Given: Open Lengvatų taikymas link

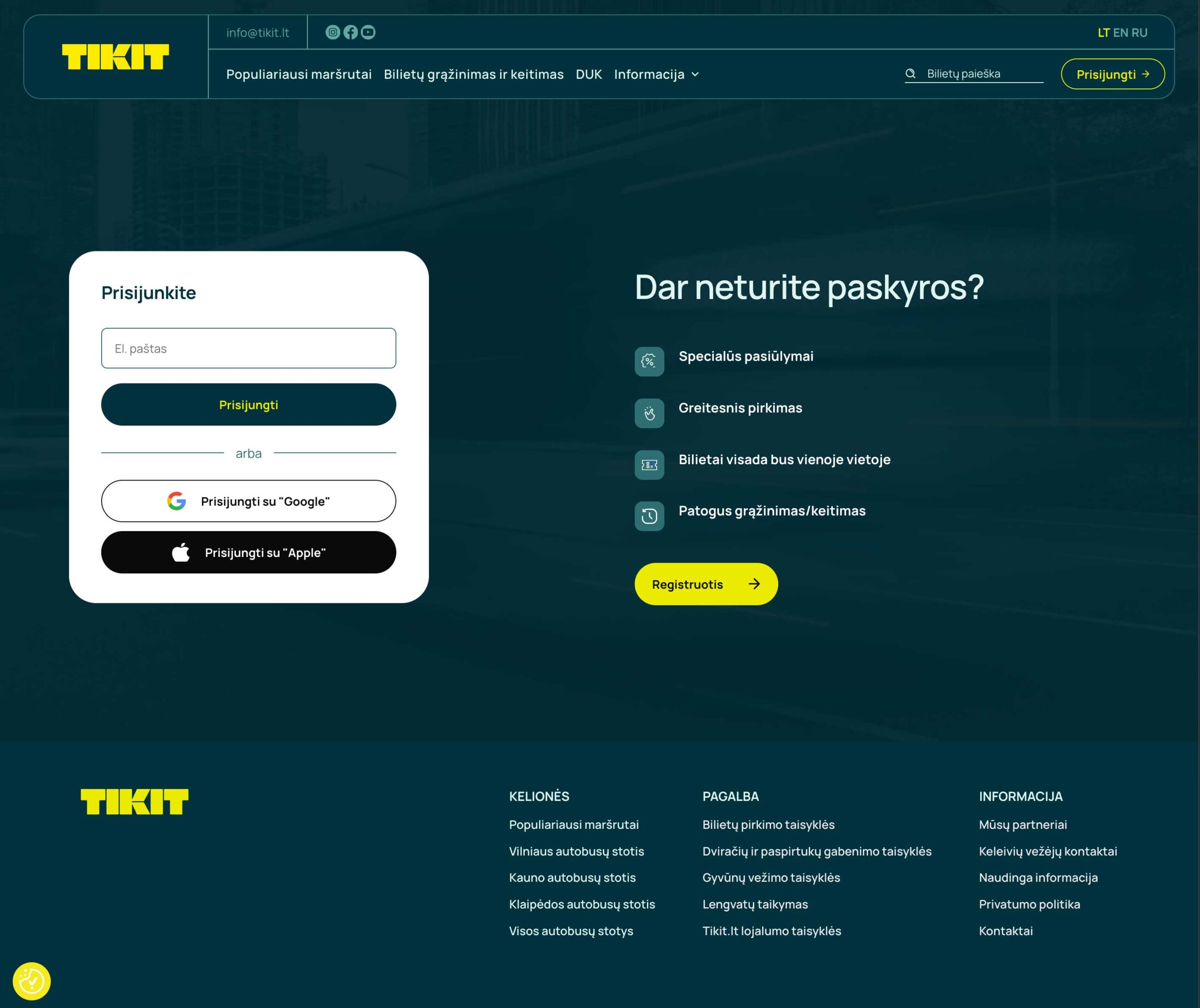Looking at the screenshot, I should point(756,904).
